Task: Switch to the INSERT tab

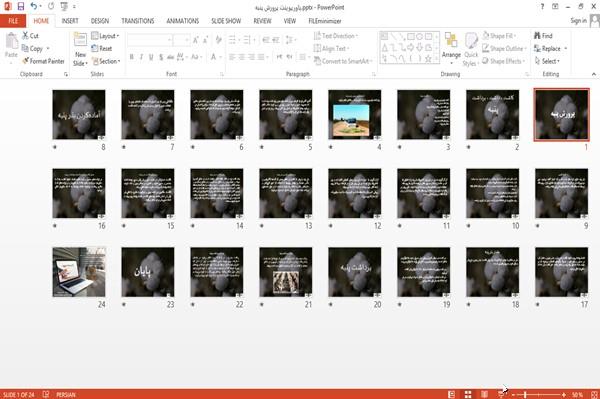Action: point(70,21)
